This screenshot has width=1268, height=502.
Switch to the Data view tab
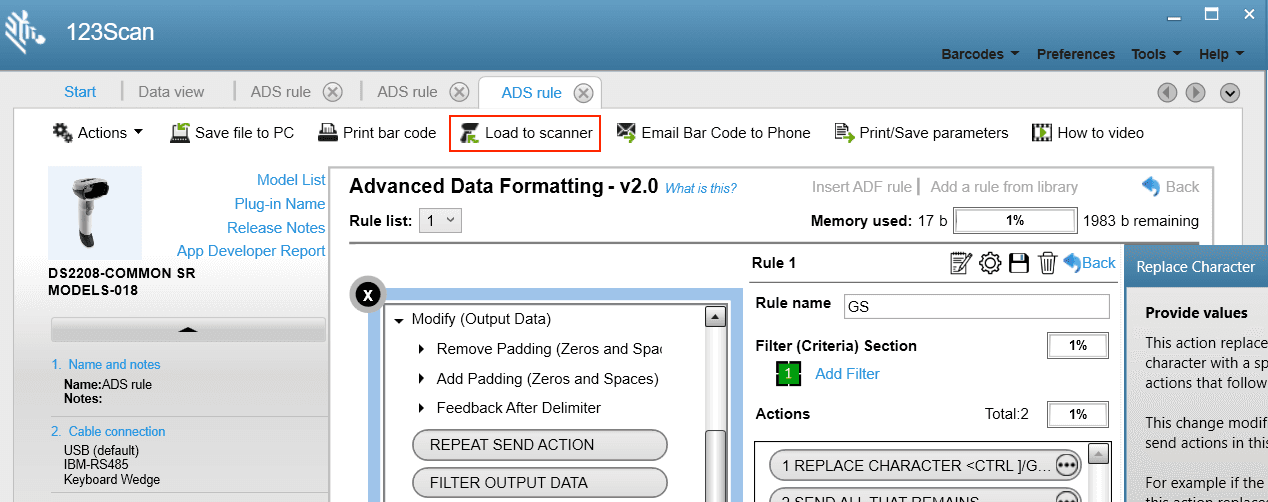(171, 92)
